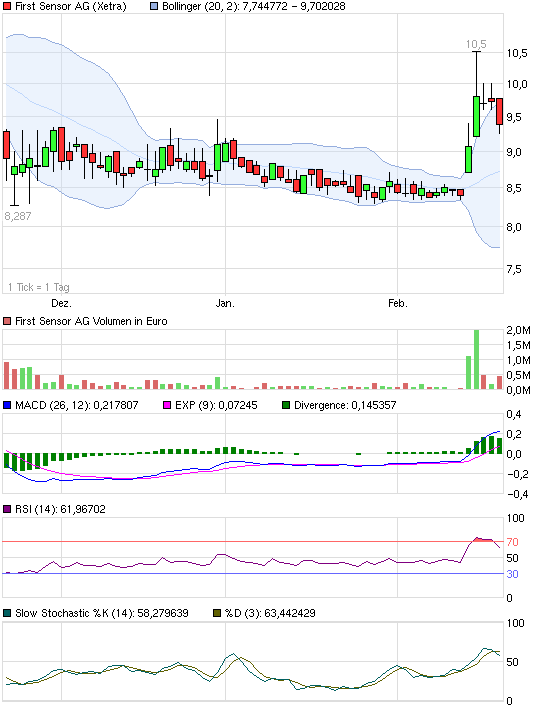The image size is (545, 710).
Task: Click the magenta EXP (9) legend swatch
Action: coord(167,405)
